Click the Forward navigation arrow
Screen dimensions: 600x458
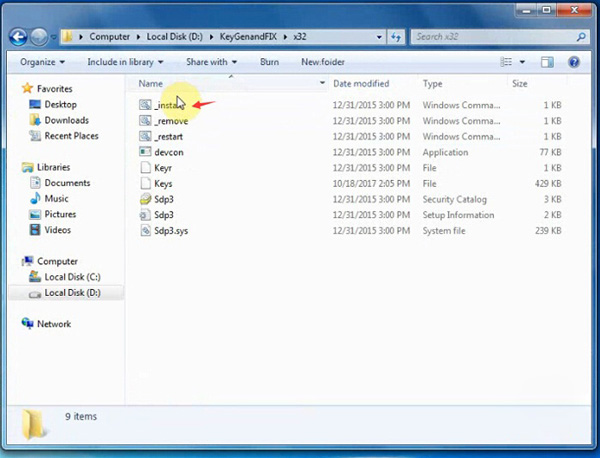pyautogui.click(x=39, y=37)
